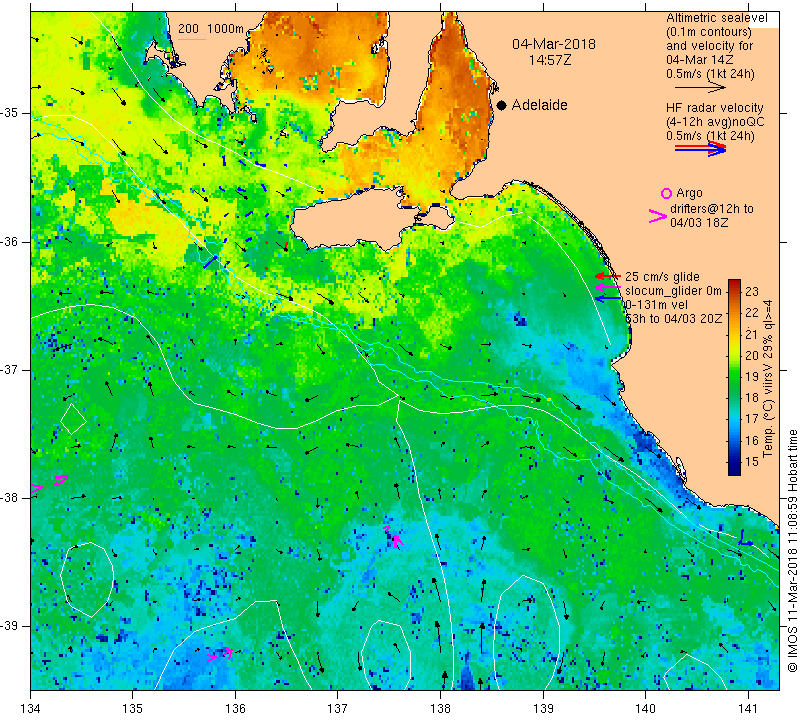Click latitude axis label -37
This screenshot has height=720, width=800.
tap(10, 369)
